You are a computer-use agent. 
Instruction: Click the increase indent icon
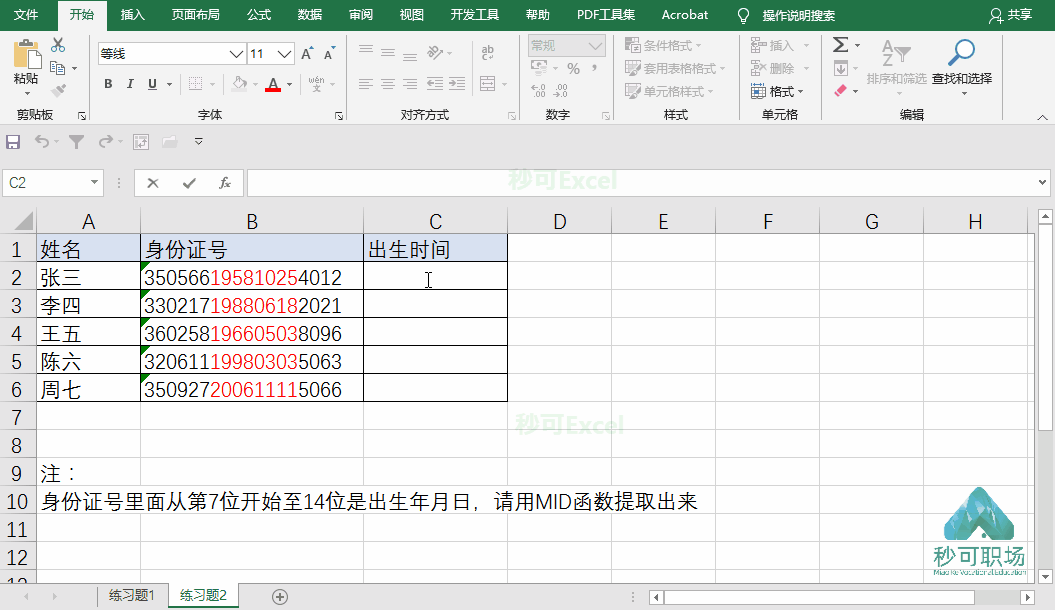point(457,84)
